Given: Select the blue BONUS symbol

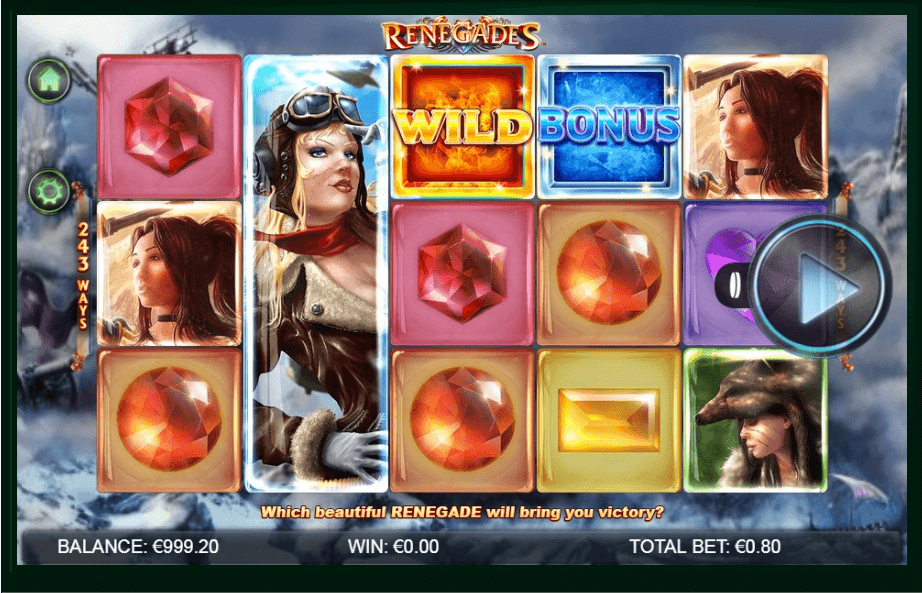Looking at the screenshot, I should (609, 126).
